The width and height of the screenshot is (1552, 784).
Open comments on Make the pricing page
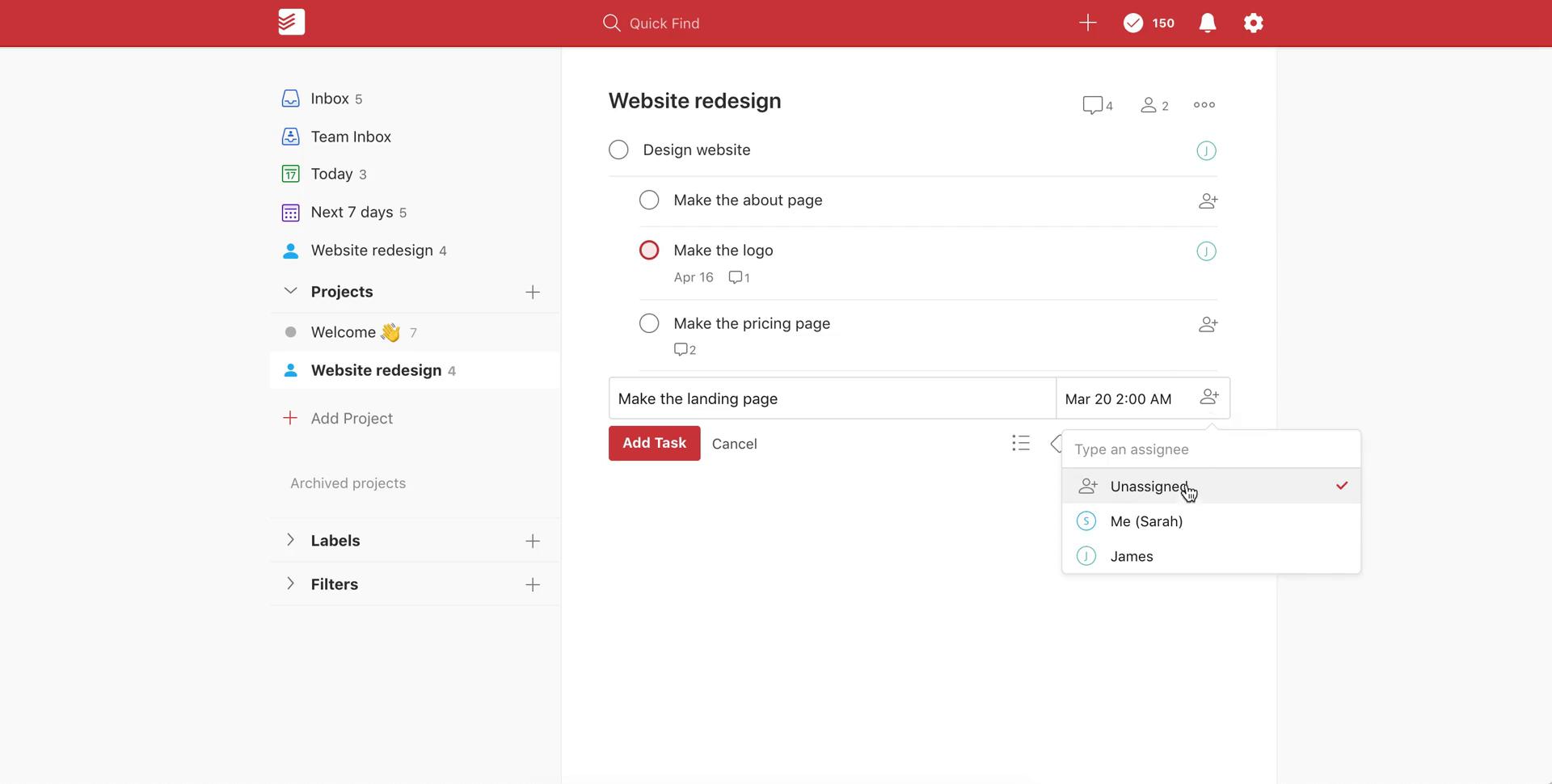point(685,349)
